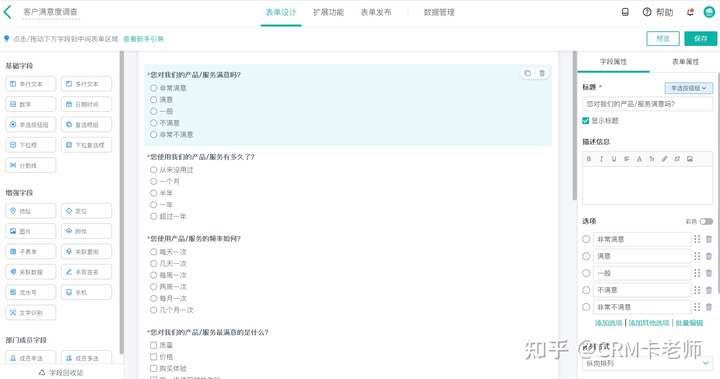Viewport: 720px width, 379px height.
Task: Click the 保存 button
Action: pos(700,39)
